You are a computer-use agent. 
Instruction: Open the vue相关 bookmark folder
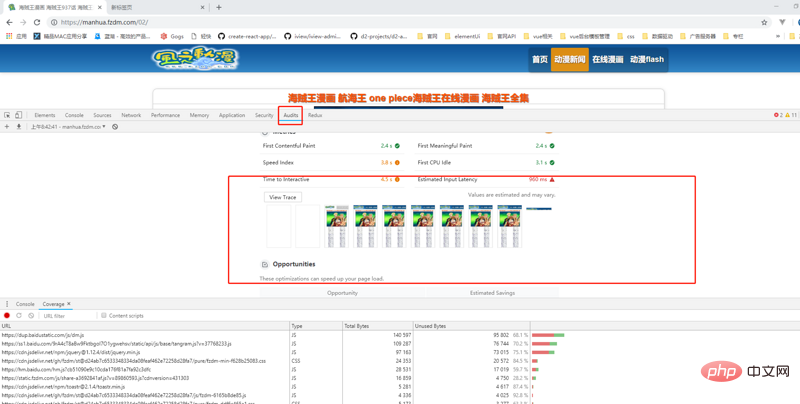[x=538, y=36]
